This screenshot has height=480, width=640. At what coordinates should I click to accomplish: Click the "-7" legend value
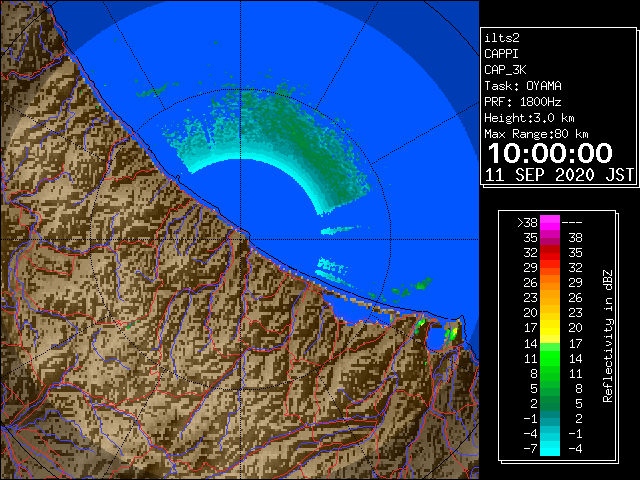click(531, 449)
